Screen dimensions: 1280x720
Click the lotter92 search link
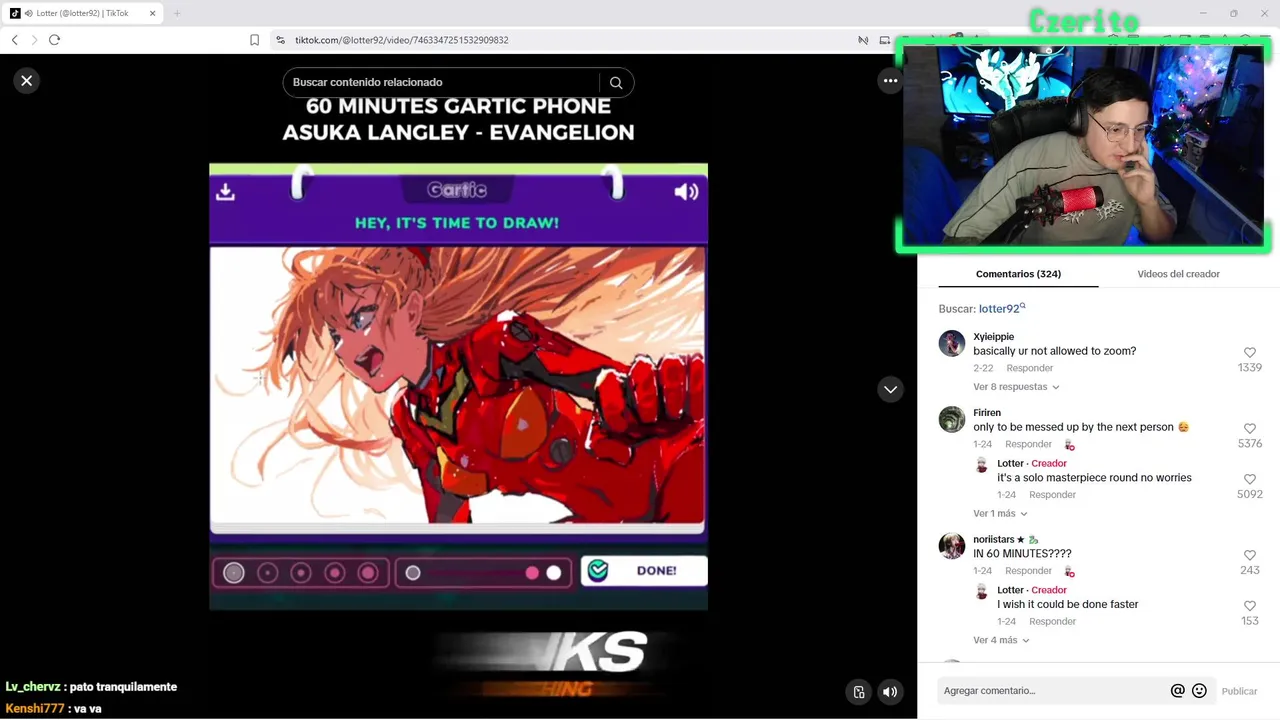pos(1002,309)
